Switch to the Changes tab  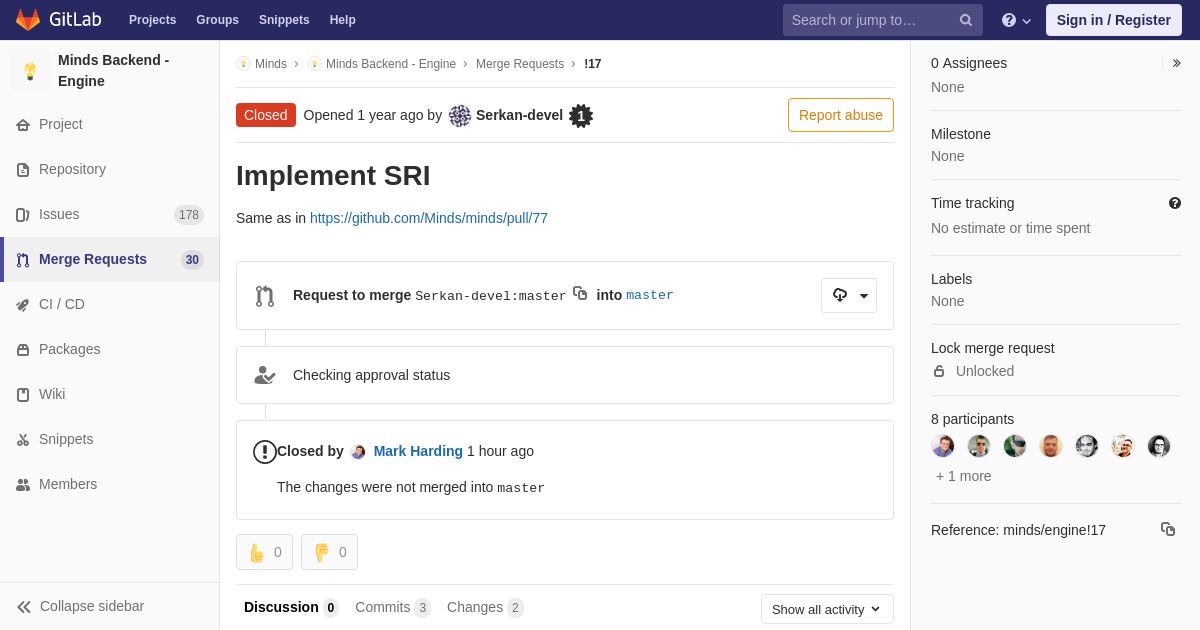click(x=485, y=607)
